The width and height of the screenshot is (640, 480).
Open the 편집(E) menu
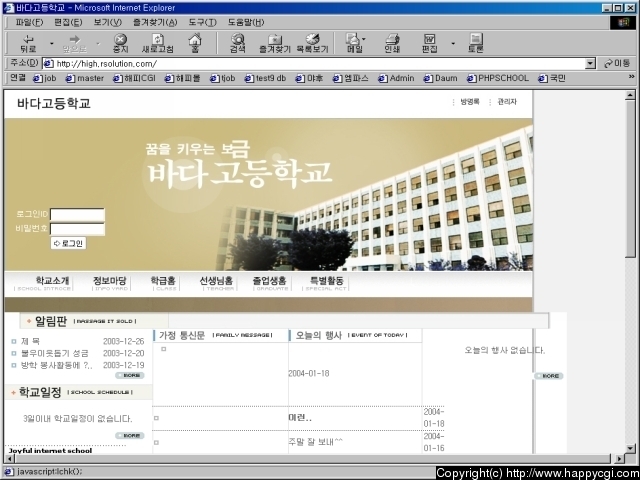(68, 22)
